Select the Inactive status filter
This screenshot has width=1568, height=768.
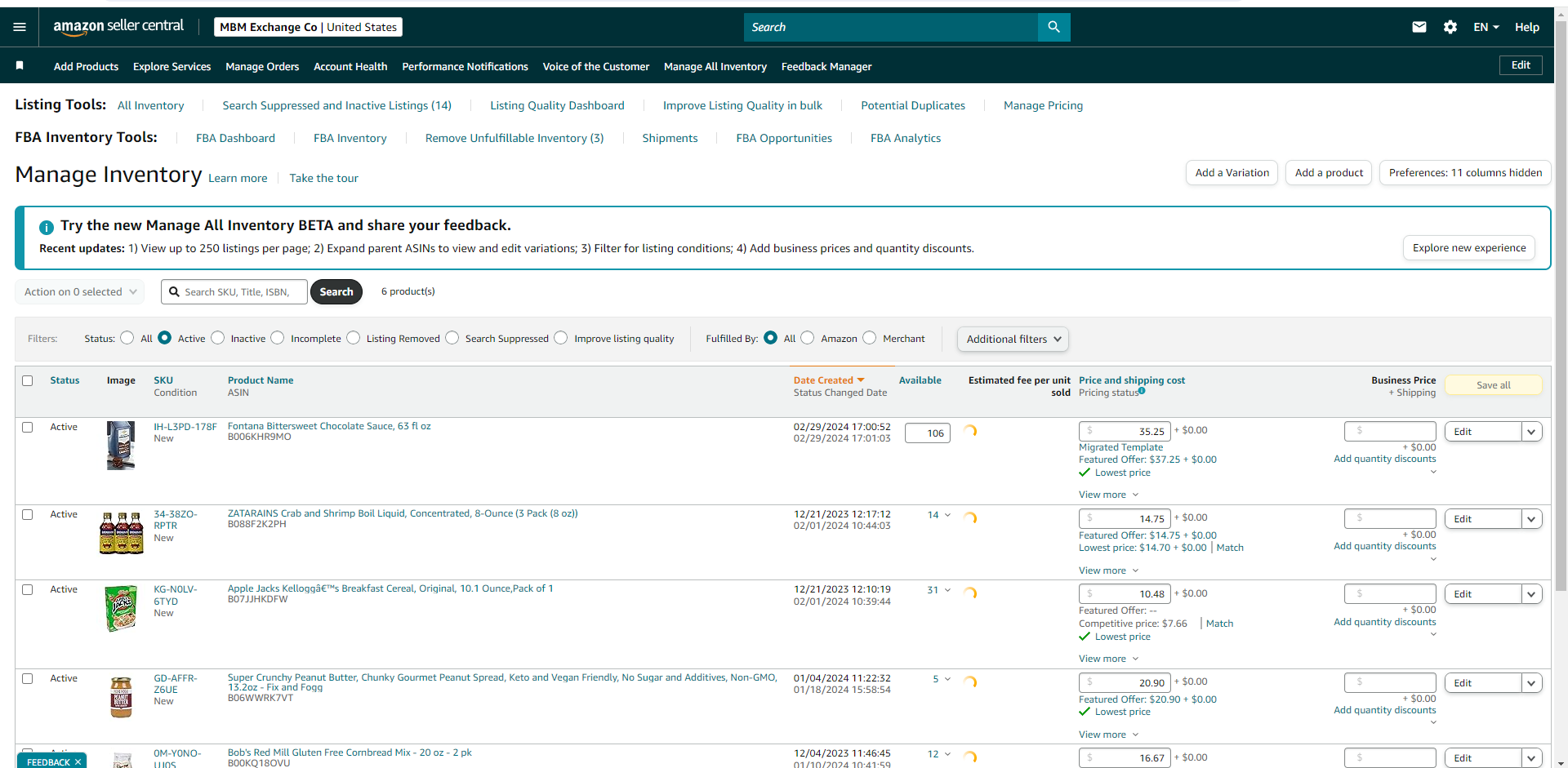pos(217,338)
